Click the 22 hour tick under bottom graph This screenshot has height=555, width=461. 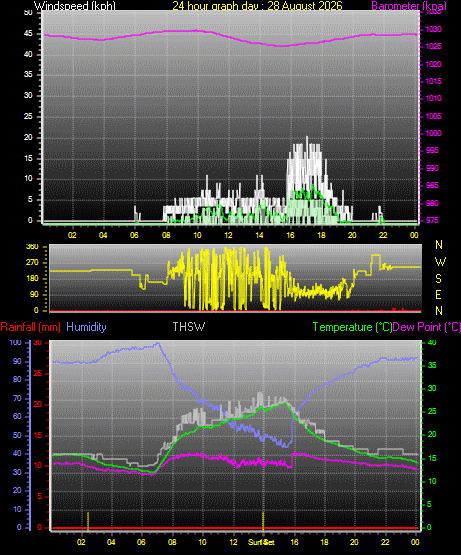pos(385,542)
